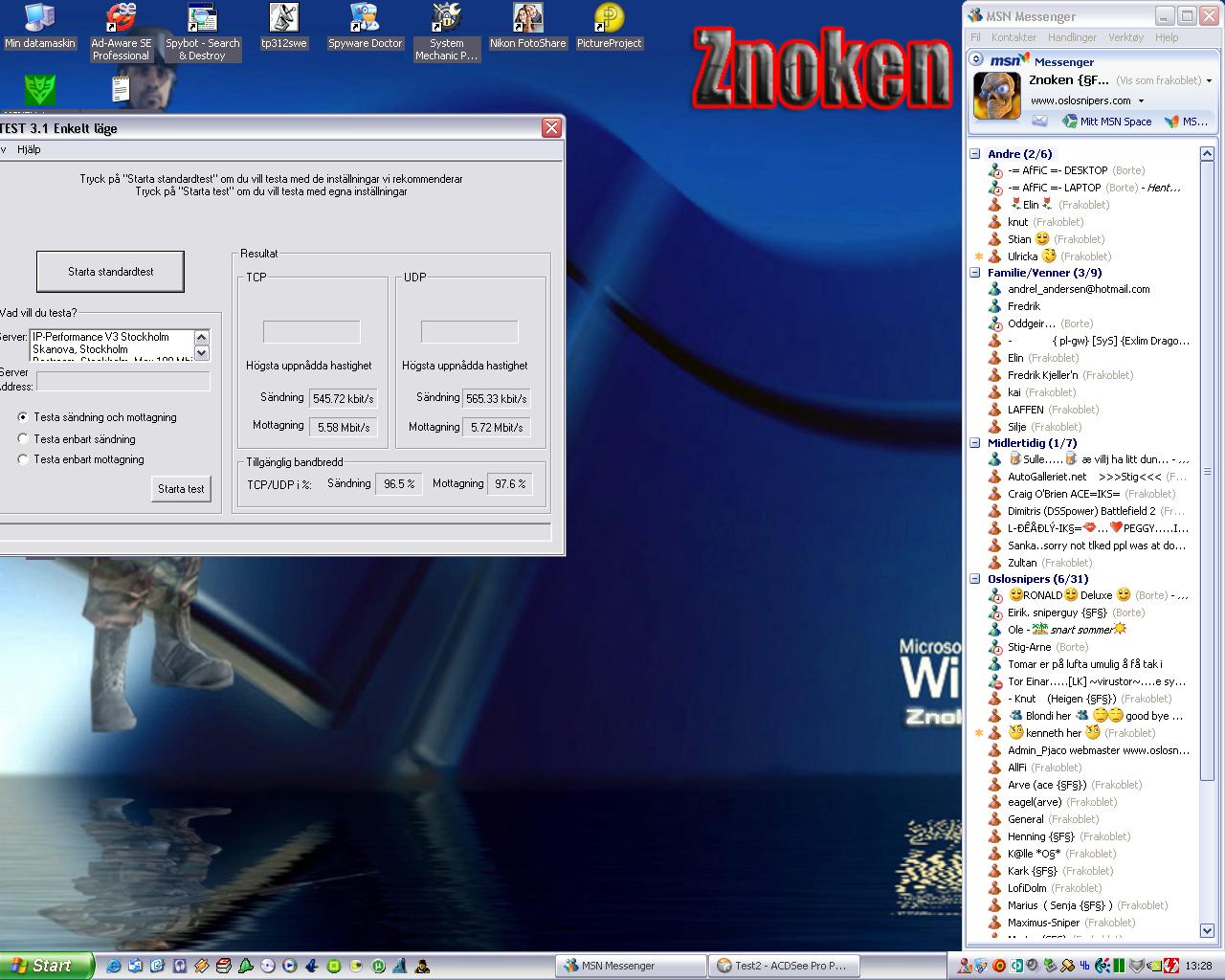Viewport: 1225px width, 980px height.
Task: Select 'Testa sändning och mottagning' radio button
Action: point(23,417)
